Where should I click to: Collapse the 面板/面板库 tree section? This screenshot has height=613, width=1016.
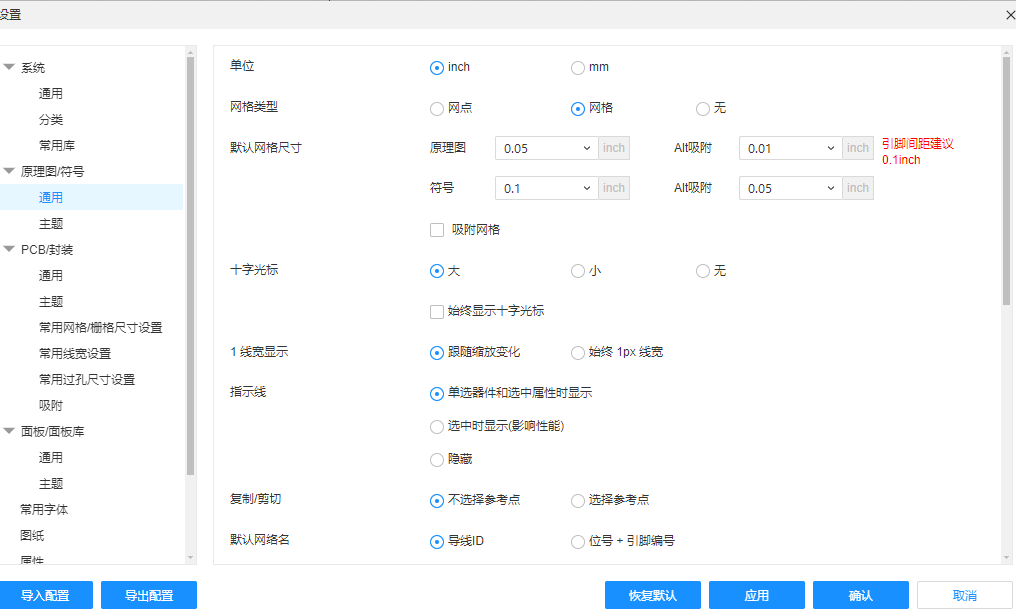pos(9,432)
